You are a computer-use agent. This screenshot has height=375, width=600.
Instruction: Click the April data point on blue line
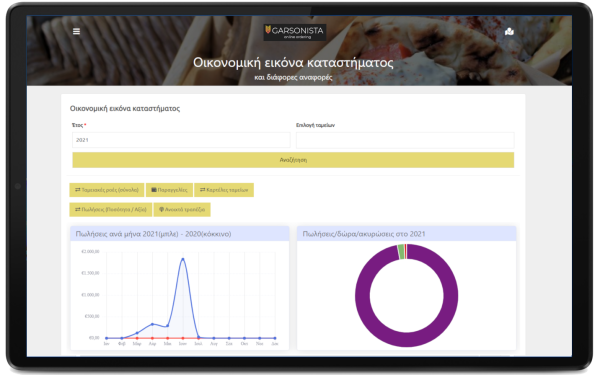pyautogui.click(x=152, y=324)
